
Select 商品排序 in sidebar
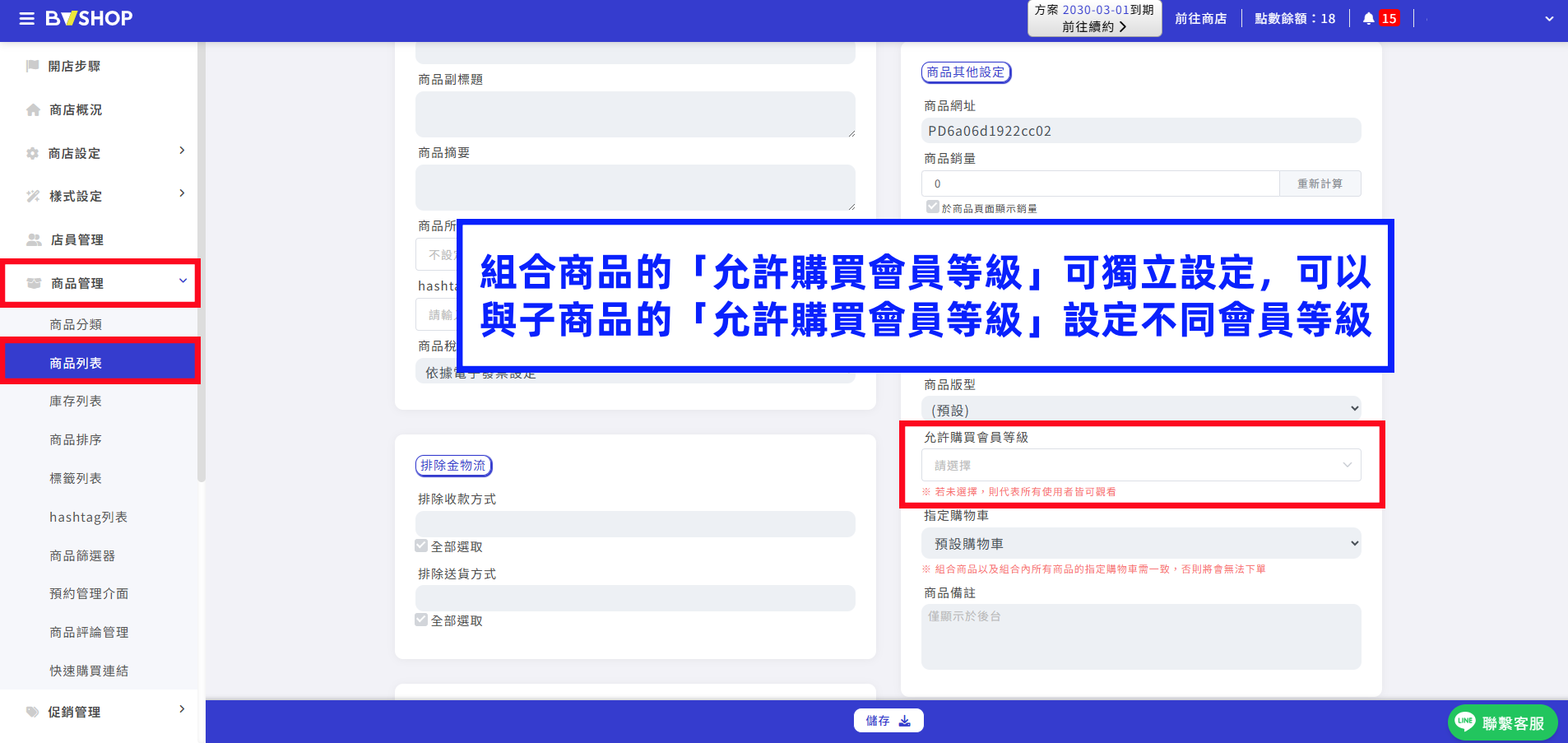(x=76, y=440)
